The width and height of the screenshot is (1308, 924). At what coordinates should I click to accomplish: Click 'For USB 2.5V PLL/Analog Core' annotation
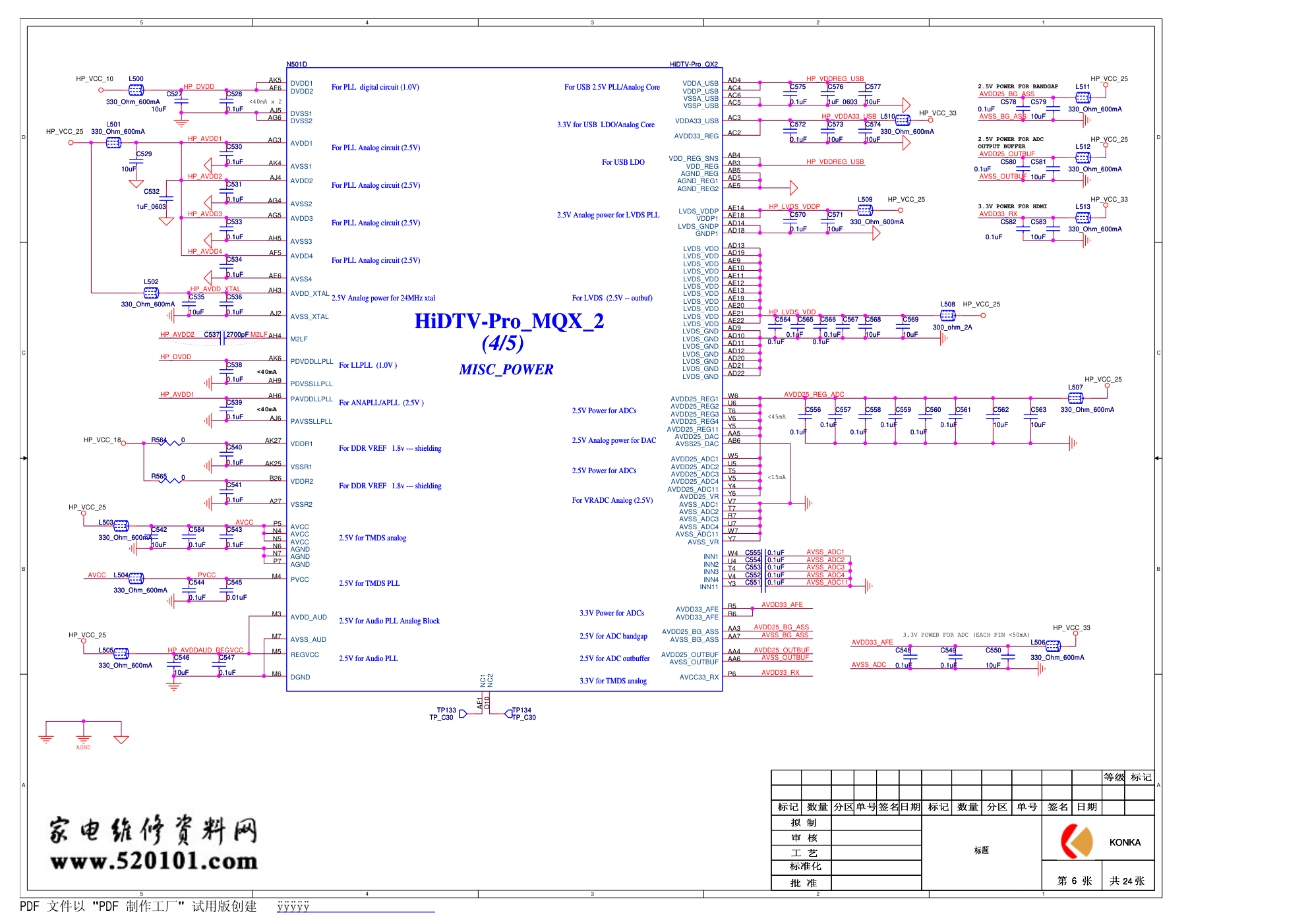pyautogui.click(x=612, y=87)
